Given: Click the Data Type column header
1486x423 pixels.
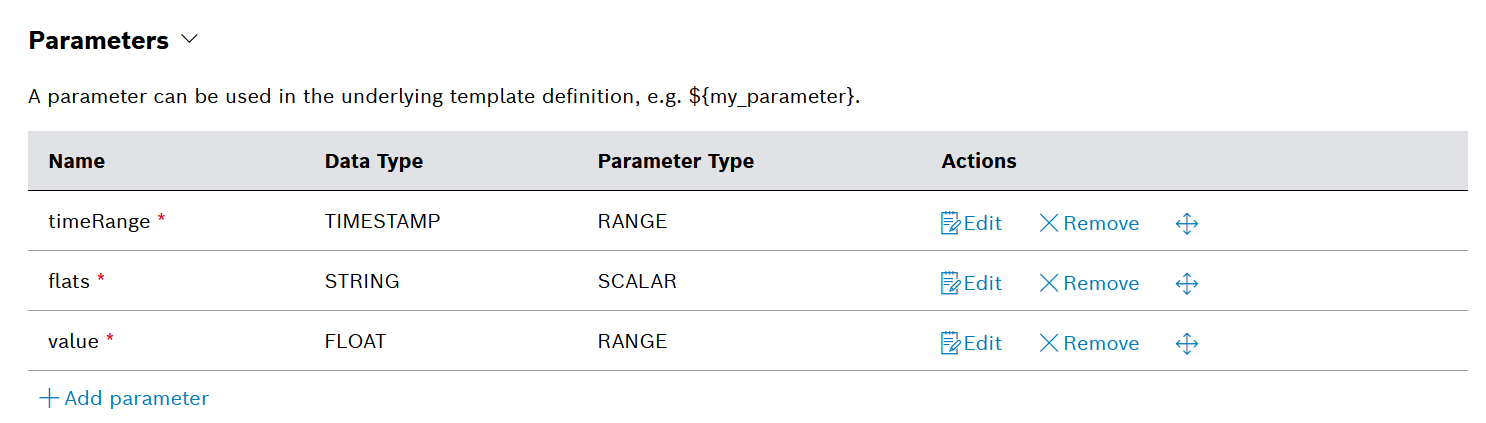Looking at the screenshot, I should 373,161.
